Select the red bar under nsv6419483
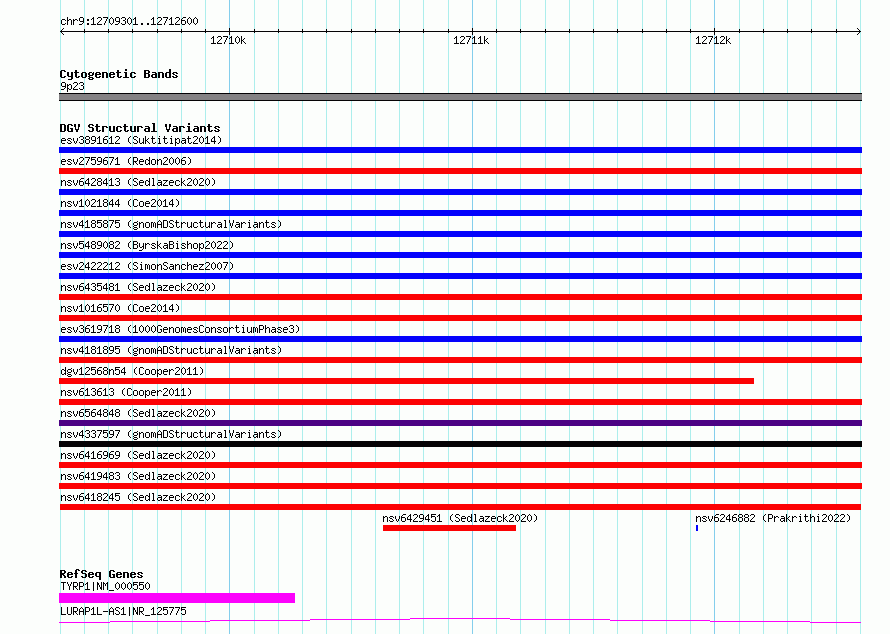The height and width of the screenshot is (634, 890). click(x=460, y=486)
